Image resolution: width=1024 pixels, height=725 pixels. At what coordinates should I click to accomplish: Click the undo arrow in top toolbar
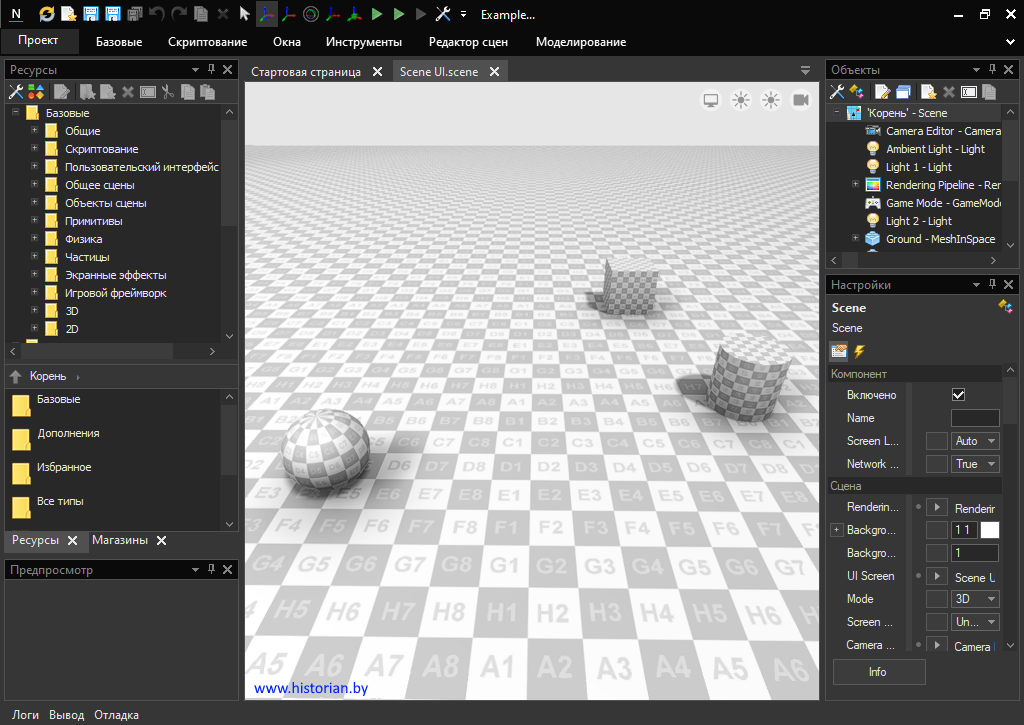157,14
